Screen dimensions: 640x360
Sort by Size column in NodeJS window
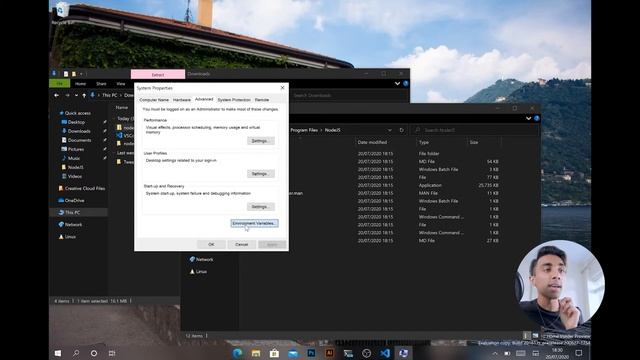[x=473, y=142]
